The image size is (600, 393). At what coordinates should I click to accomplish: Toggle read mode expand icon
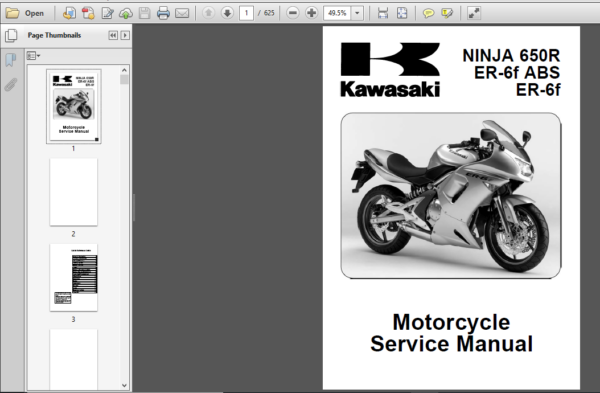coord(474,13)
